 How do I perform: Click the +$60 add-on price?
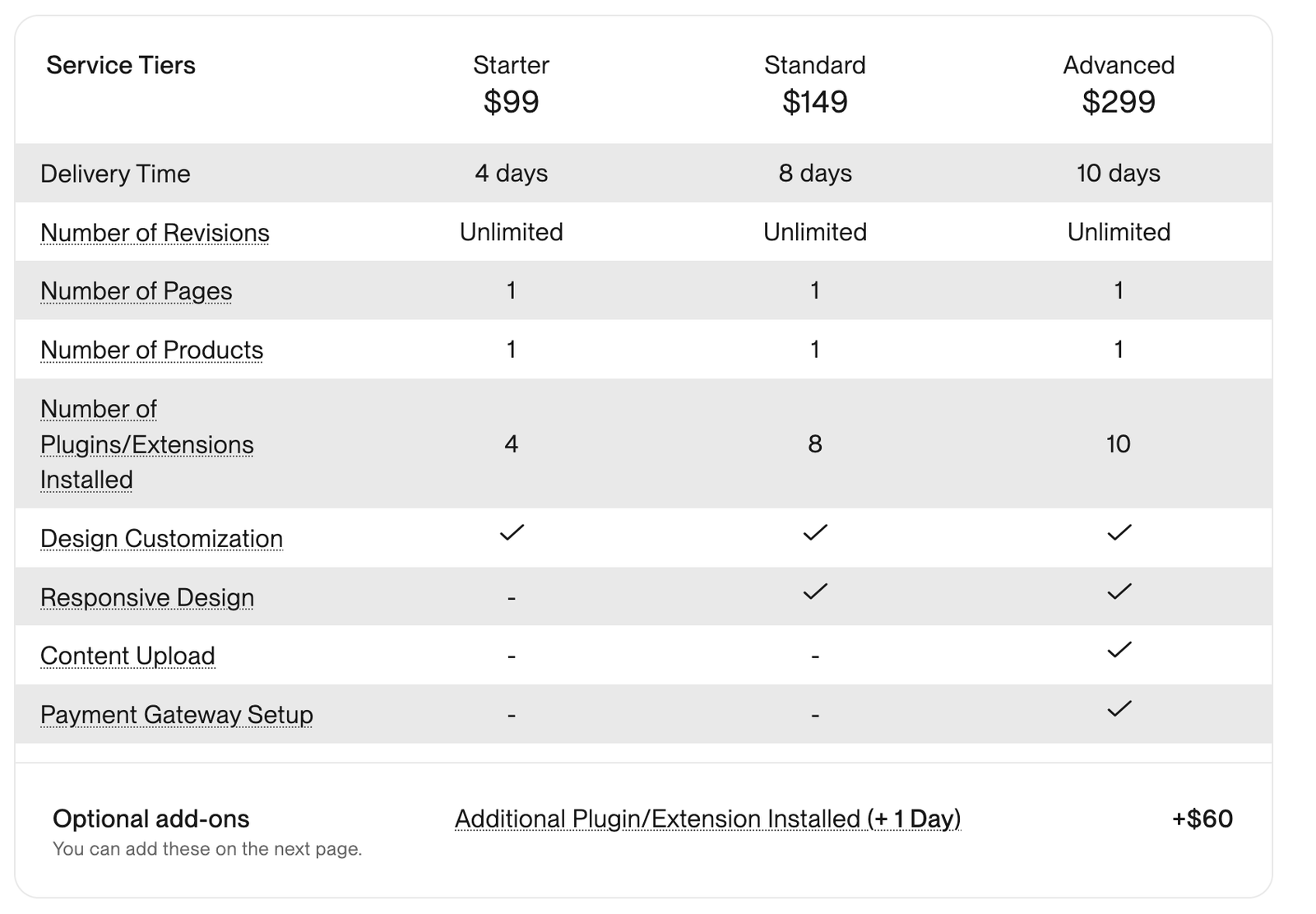point(1202,819)
